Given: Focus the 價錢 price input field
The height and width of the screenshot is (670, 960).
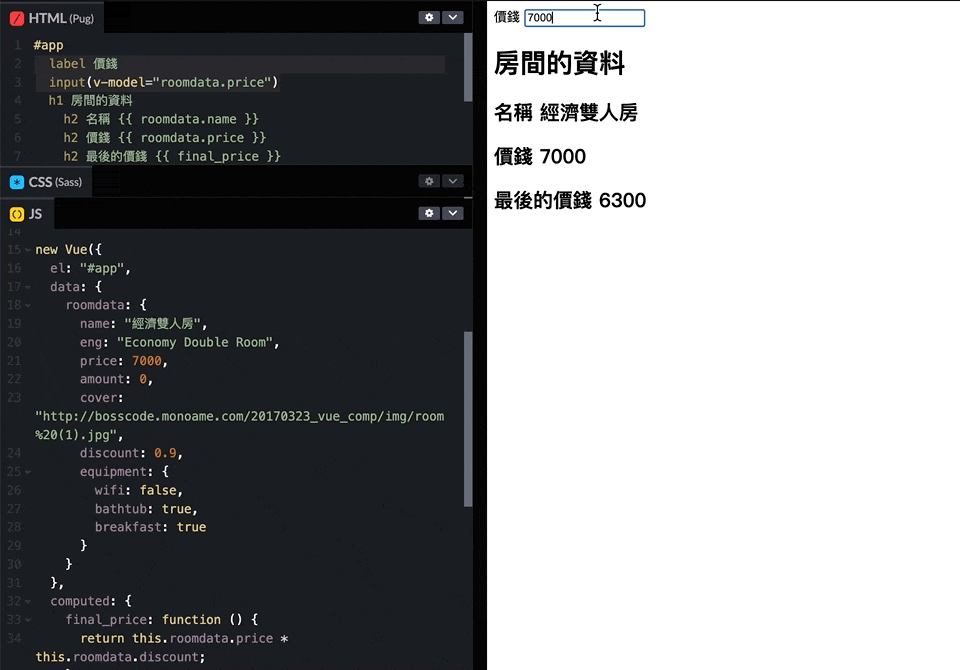Looking at the screenshot, I should point(585,18).
